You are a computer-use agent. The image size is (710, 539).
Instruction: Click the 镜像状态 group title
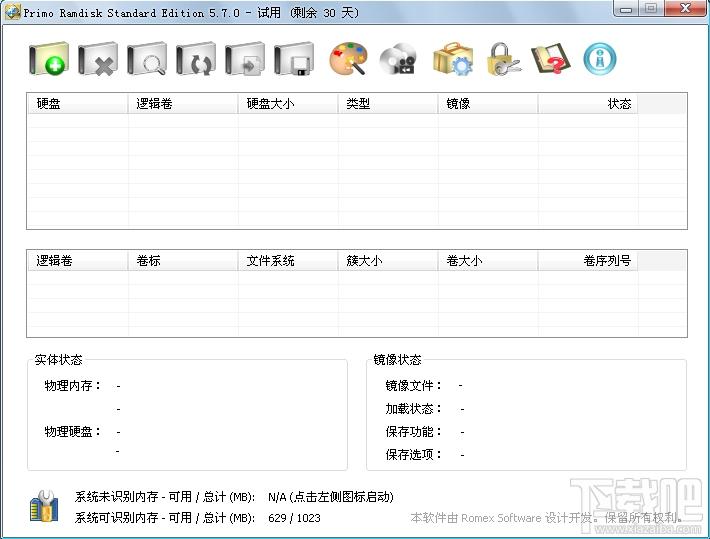tap(398, 360)
